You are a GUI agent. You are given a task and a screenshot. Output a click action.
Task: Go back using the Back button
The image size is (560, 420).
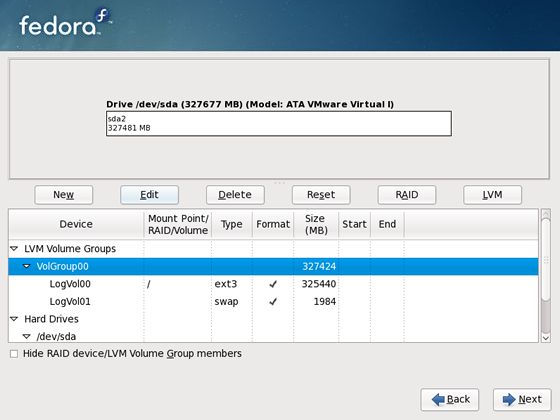coord(450,399)
